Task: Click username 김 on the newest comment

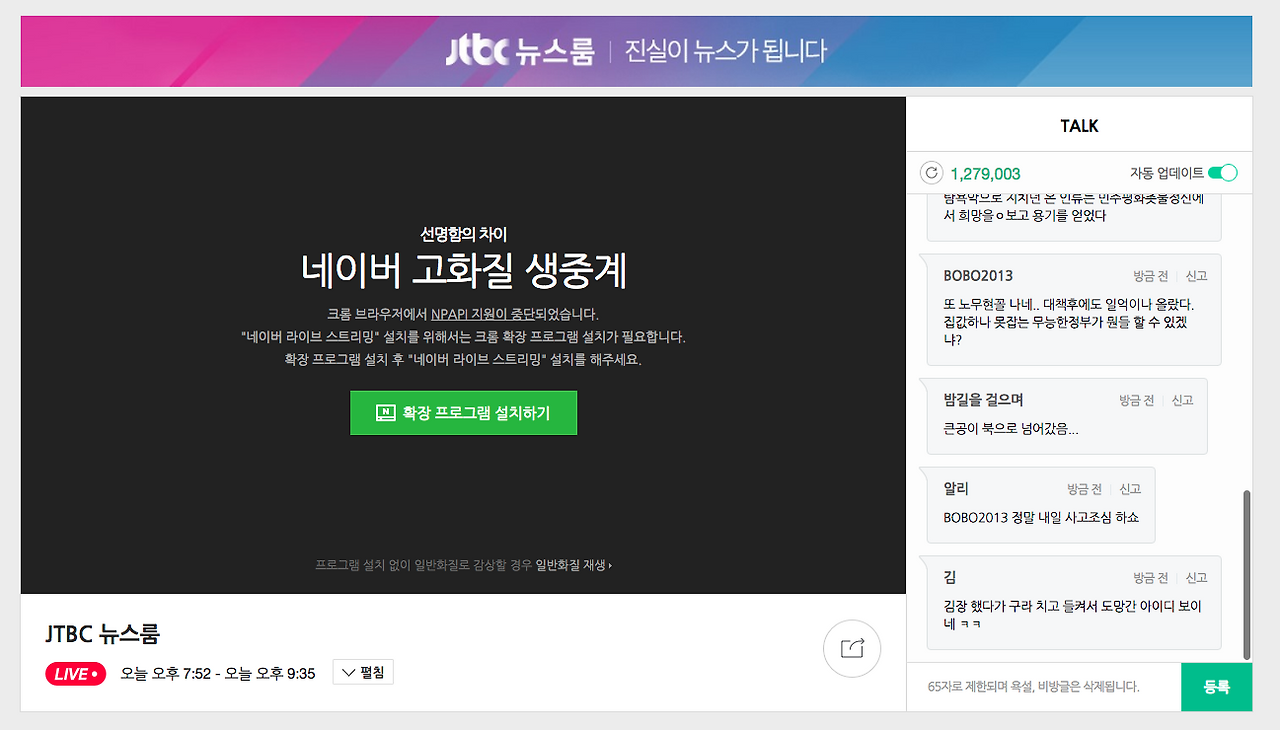Action: [950, 577]
